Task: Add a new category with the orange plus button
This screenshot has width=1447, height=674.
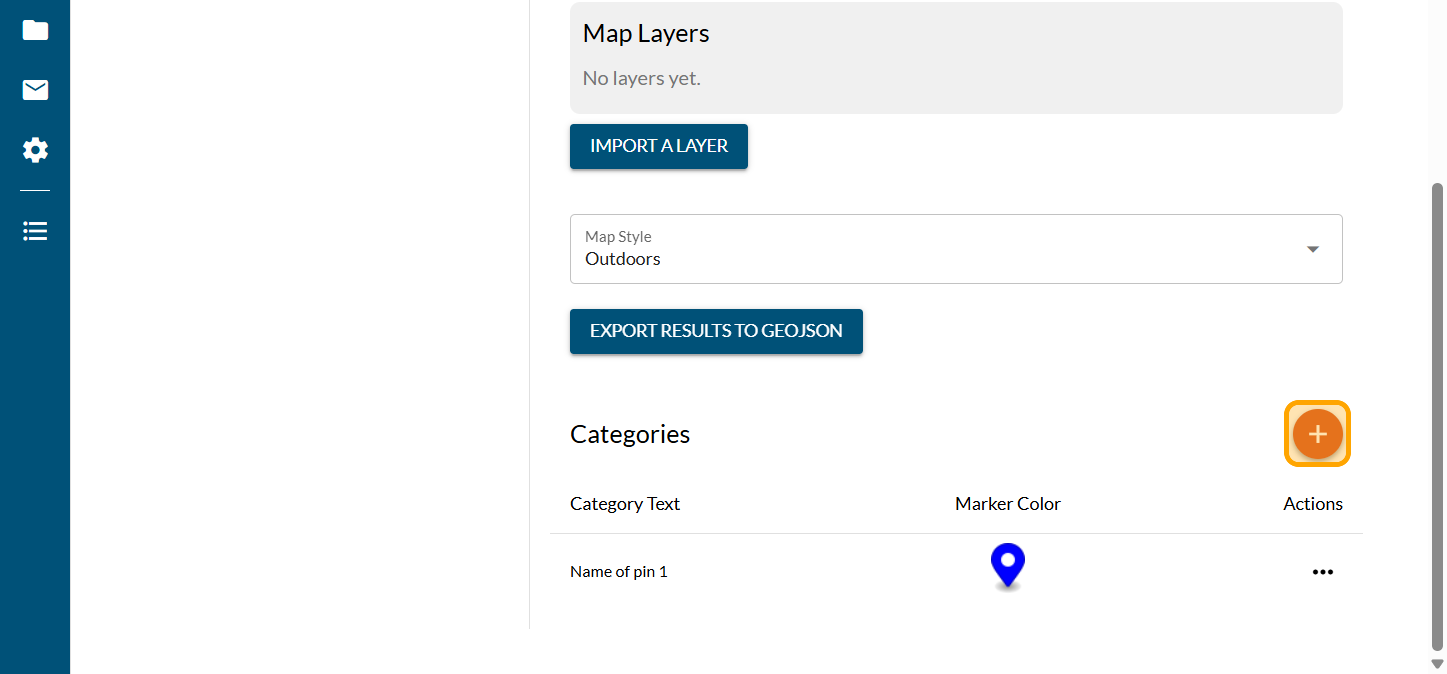Action: tap(1317, 434)
